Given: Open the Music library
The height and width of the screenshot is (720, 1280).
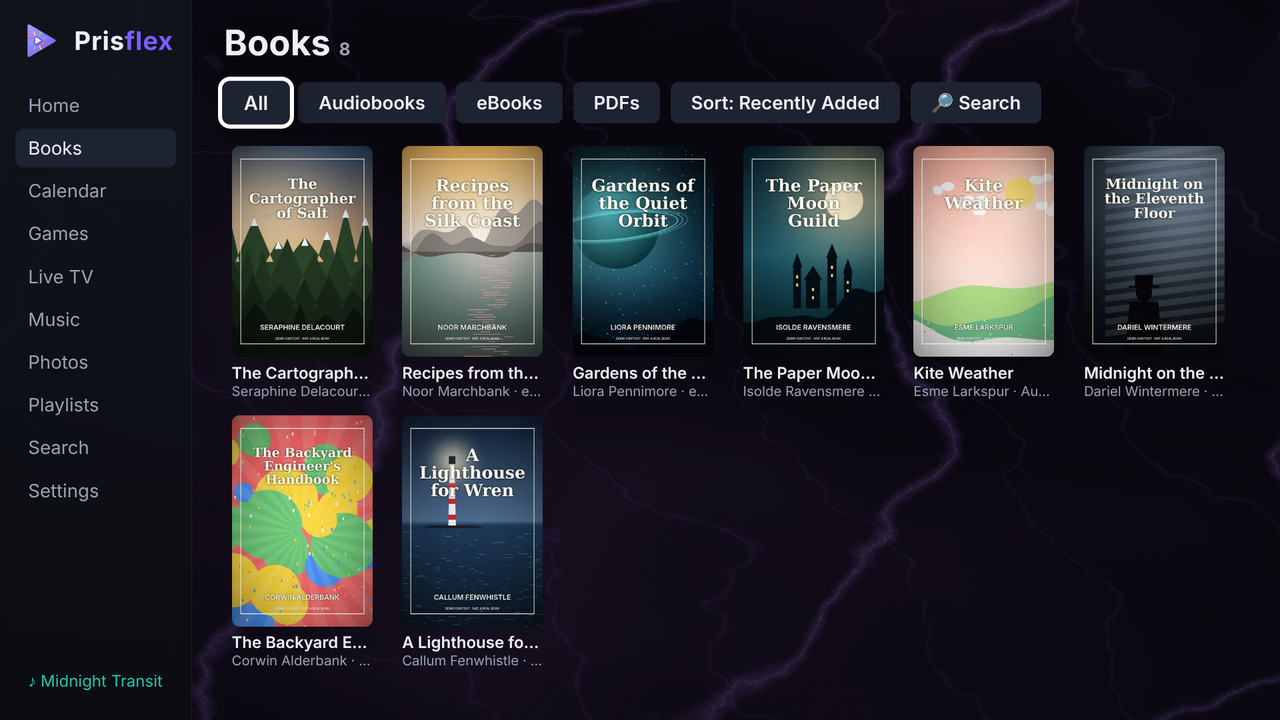Looking at the screenshot, I should pos(95,320).
